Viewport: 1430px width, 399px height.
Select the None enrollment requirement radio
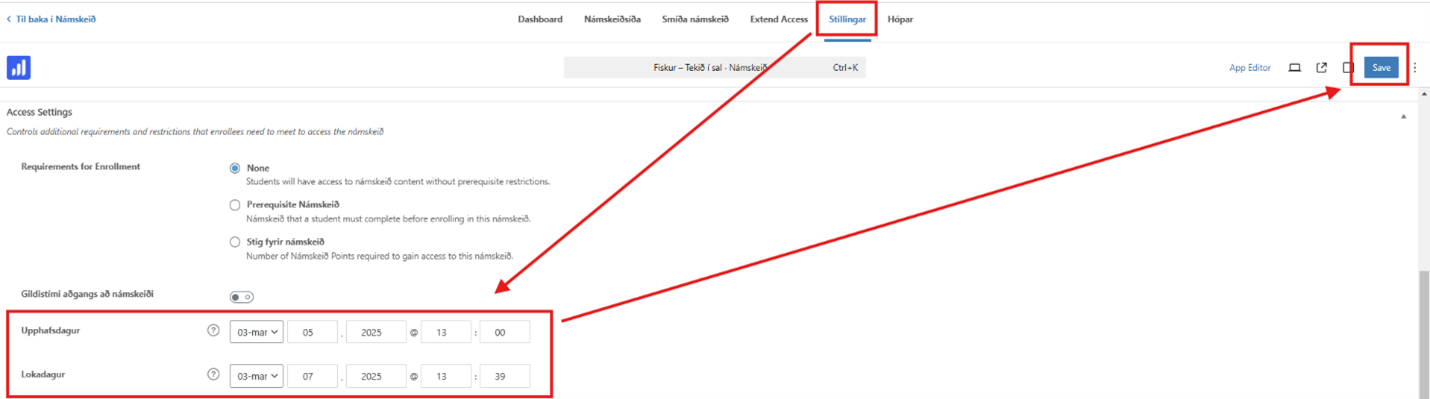tap(235, 168)
